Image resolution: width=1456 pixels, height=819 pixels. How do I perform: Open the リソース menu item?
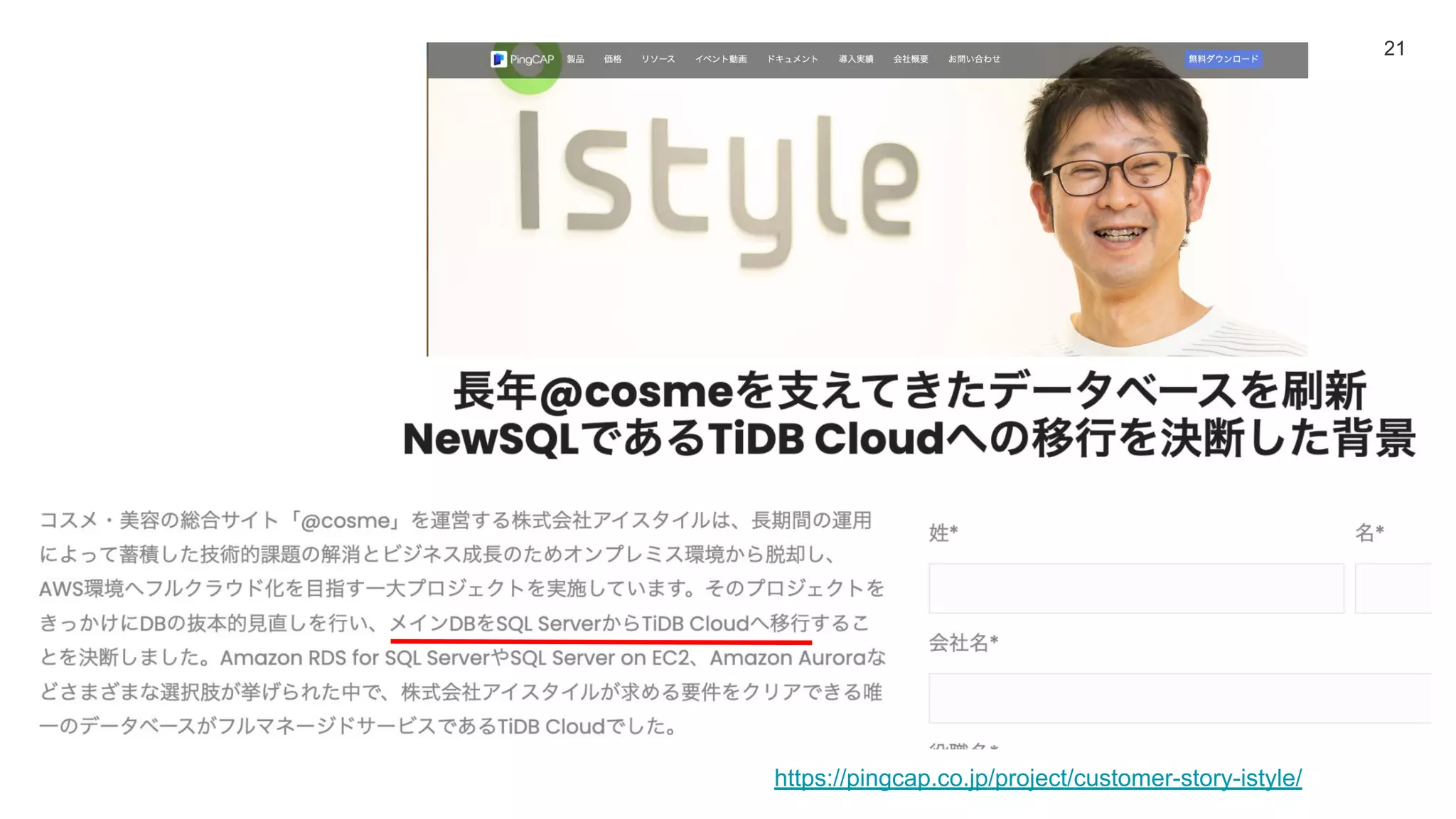tap(658, 59)
